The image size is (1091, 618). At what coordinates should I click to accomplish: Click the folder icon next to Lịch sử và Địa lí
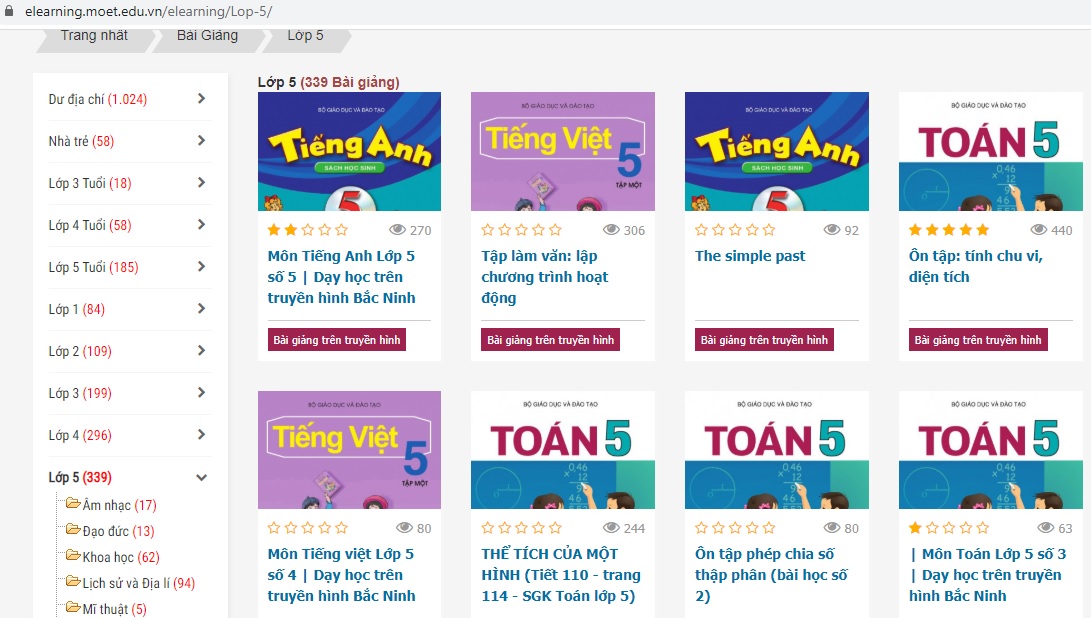tap(73, 580)
